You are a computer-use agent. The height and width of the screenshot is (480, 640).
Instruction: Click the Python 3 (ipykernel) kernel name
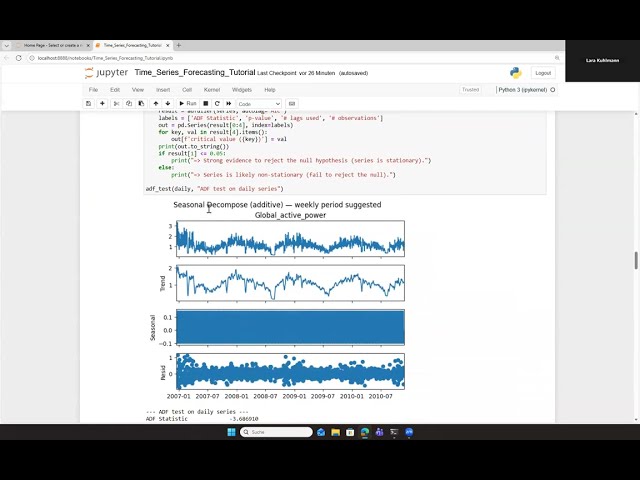[x=522, y=90]
